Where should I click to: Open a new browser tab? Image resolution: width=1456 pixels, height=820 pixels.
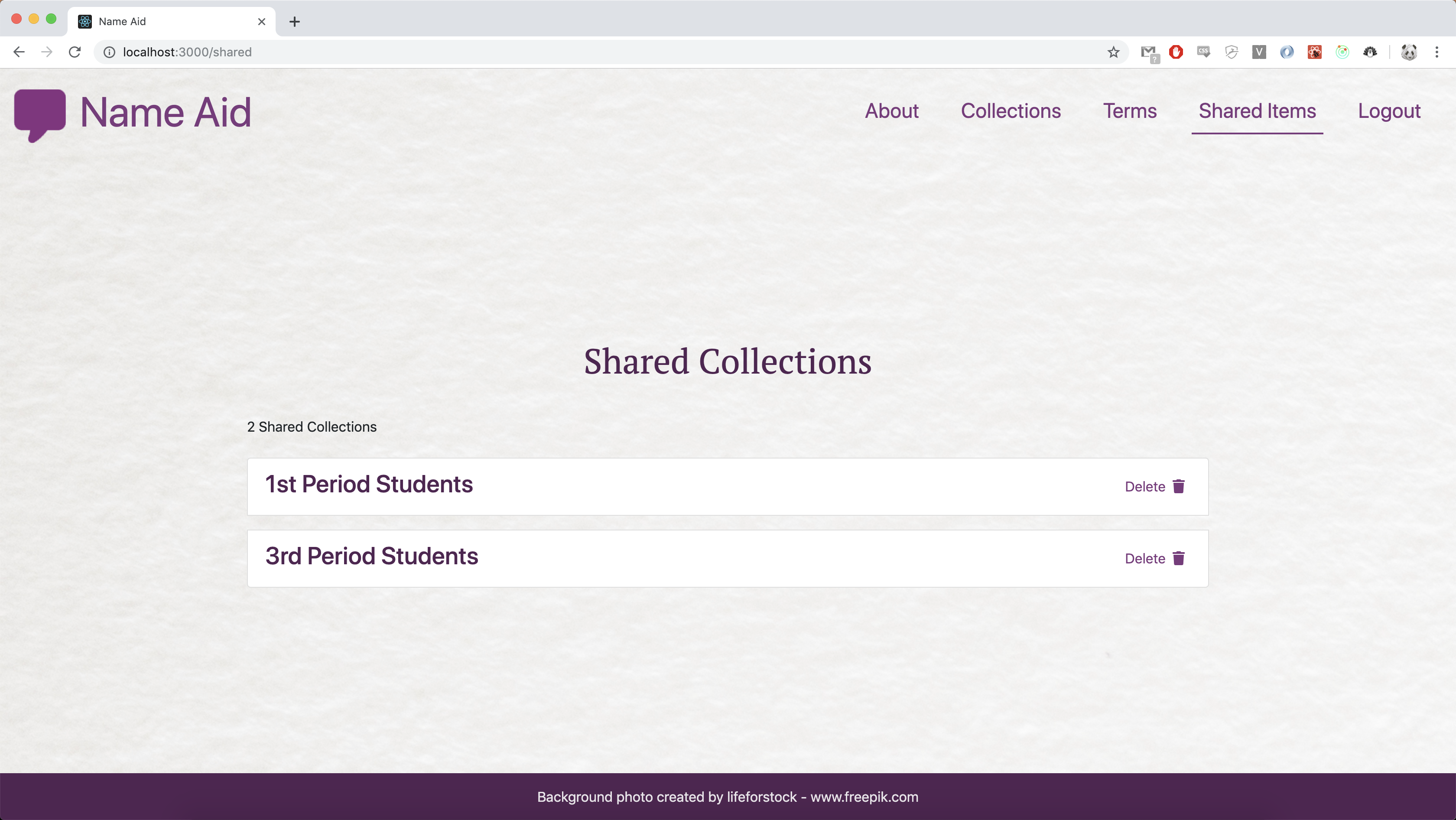click(x=295, y=22)
